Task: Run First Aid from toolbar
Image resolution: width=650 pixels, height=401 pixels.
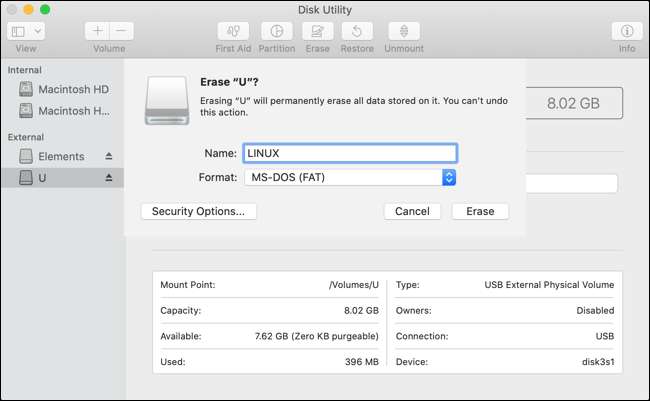Action: click(x=233, y=31)
